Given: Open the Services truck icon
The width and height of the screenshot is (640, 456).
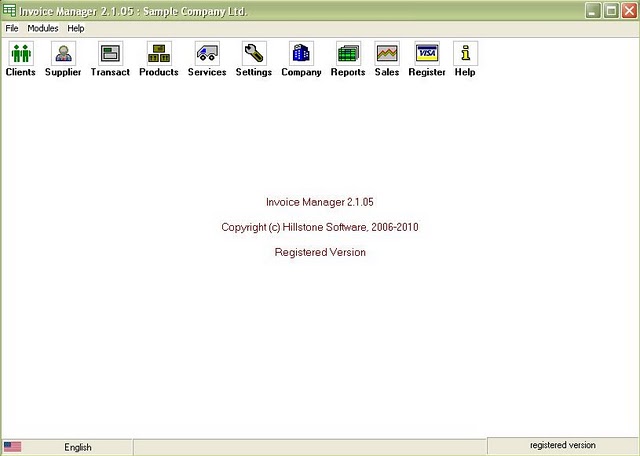Looking at the screenshot, I should (207, 53).
